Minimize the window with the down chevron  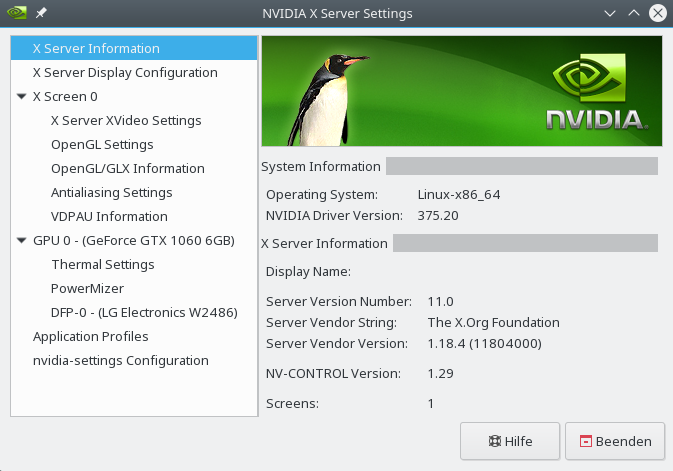[610, 13]
